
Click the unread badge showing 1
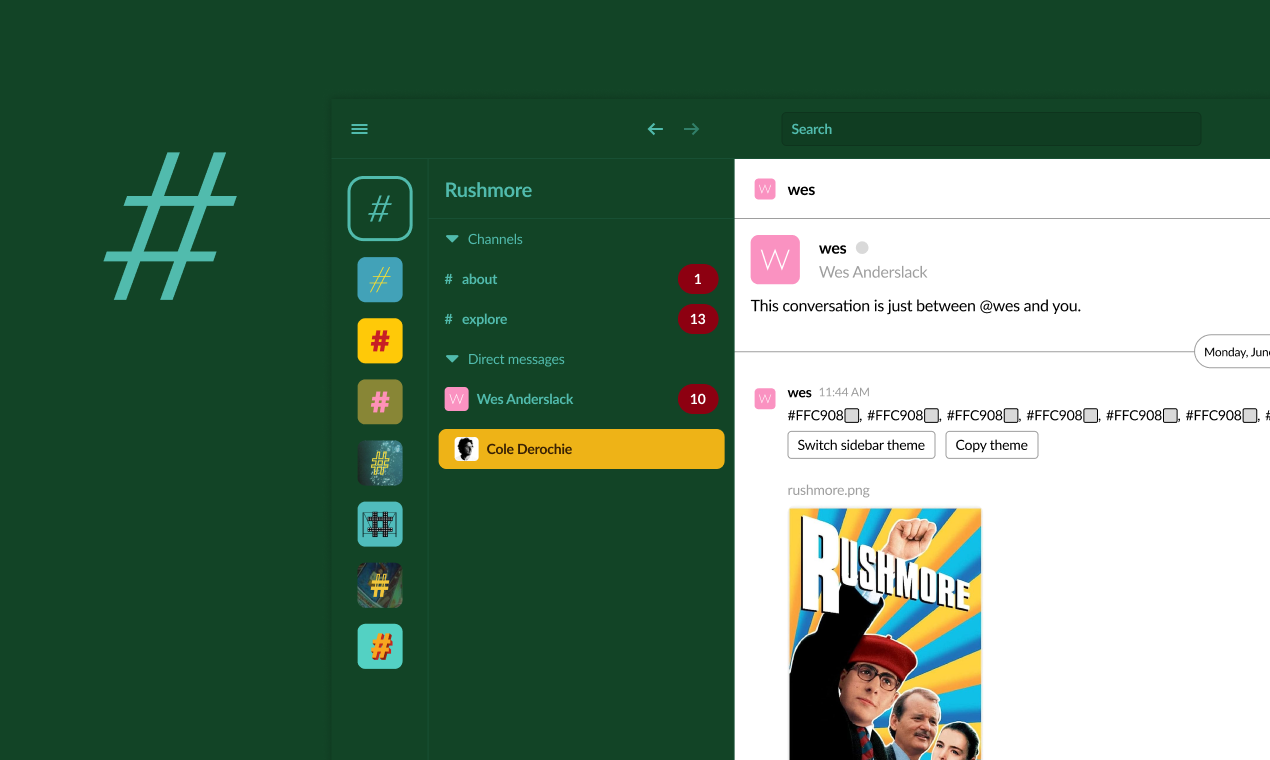[698, 279]
